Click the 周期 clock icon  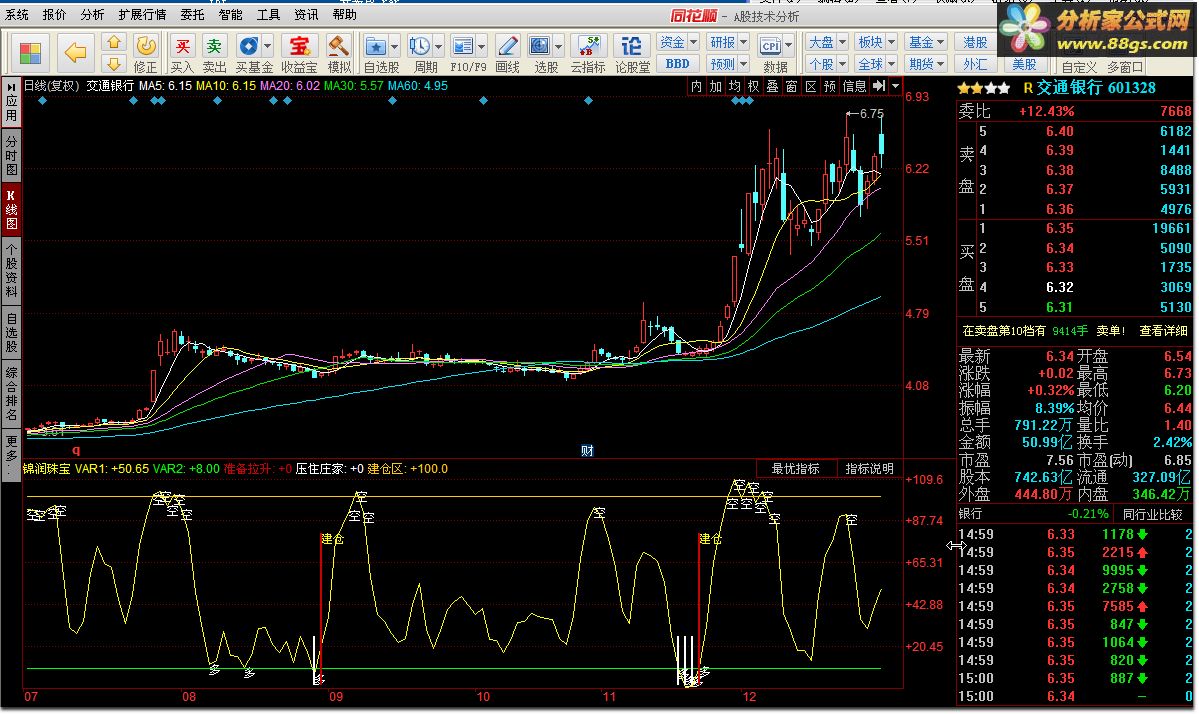[x=419, y=46]
